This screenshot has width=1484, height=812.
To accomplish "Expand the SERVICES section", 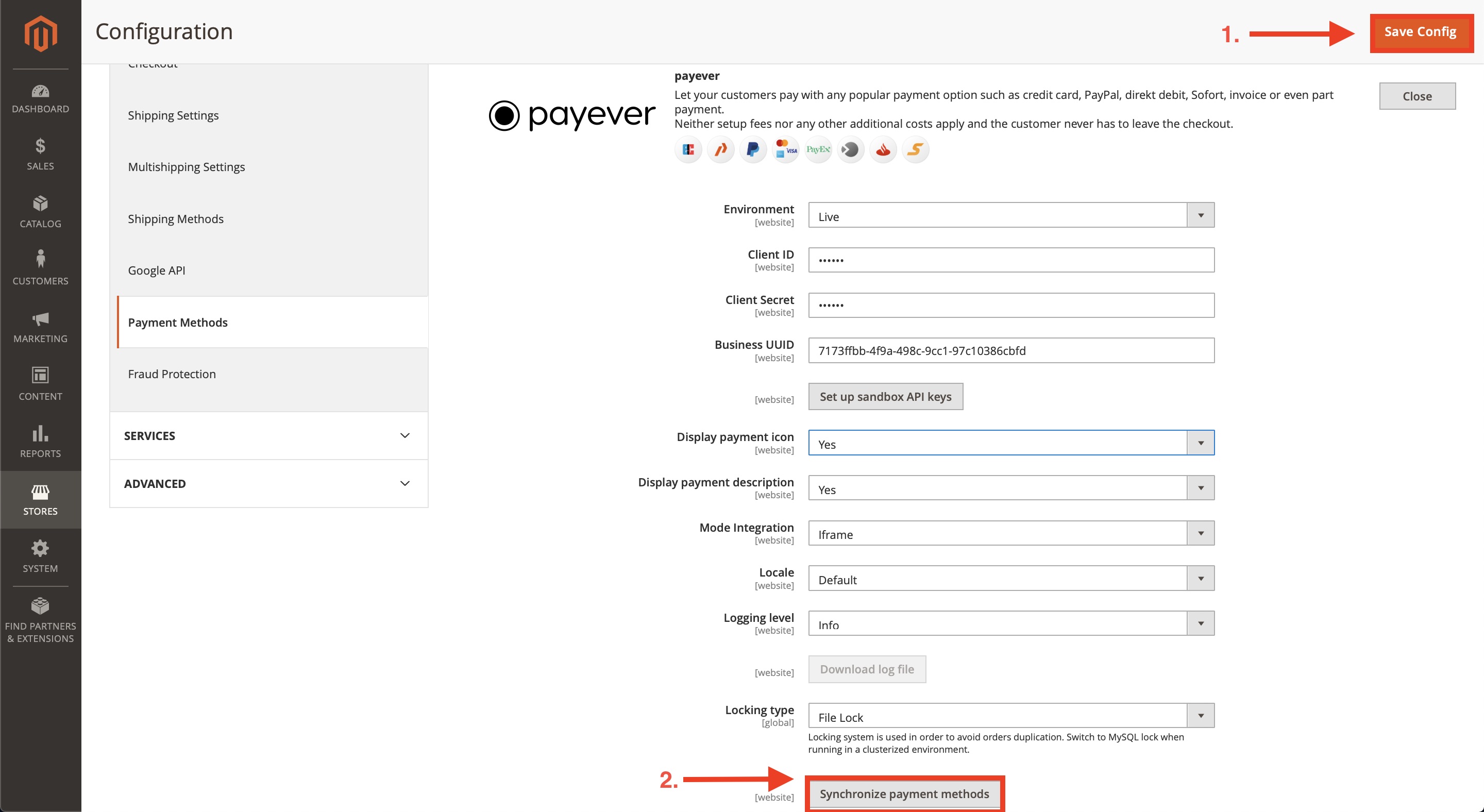I will tap(268, 436).
